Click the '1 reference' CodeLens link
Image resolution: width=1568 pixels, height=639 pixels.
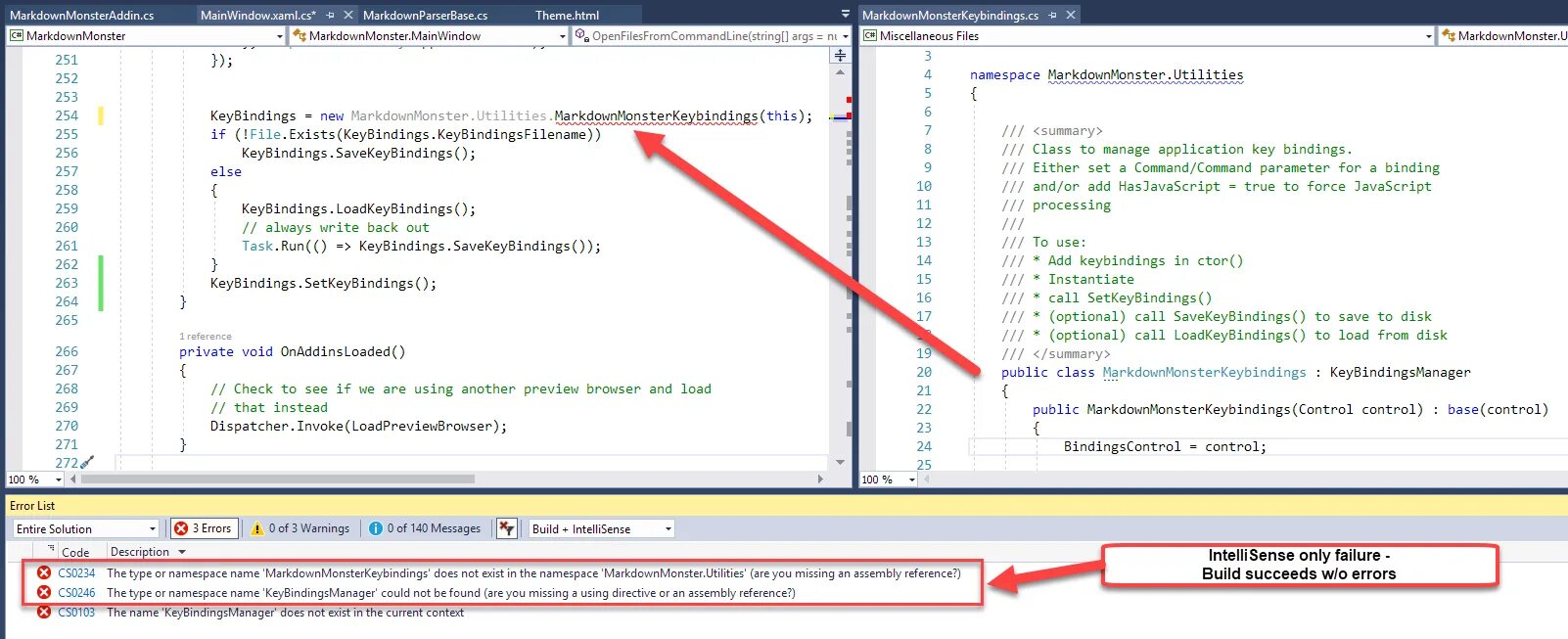click(206, 337)
